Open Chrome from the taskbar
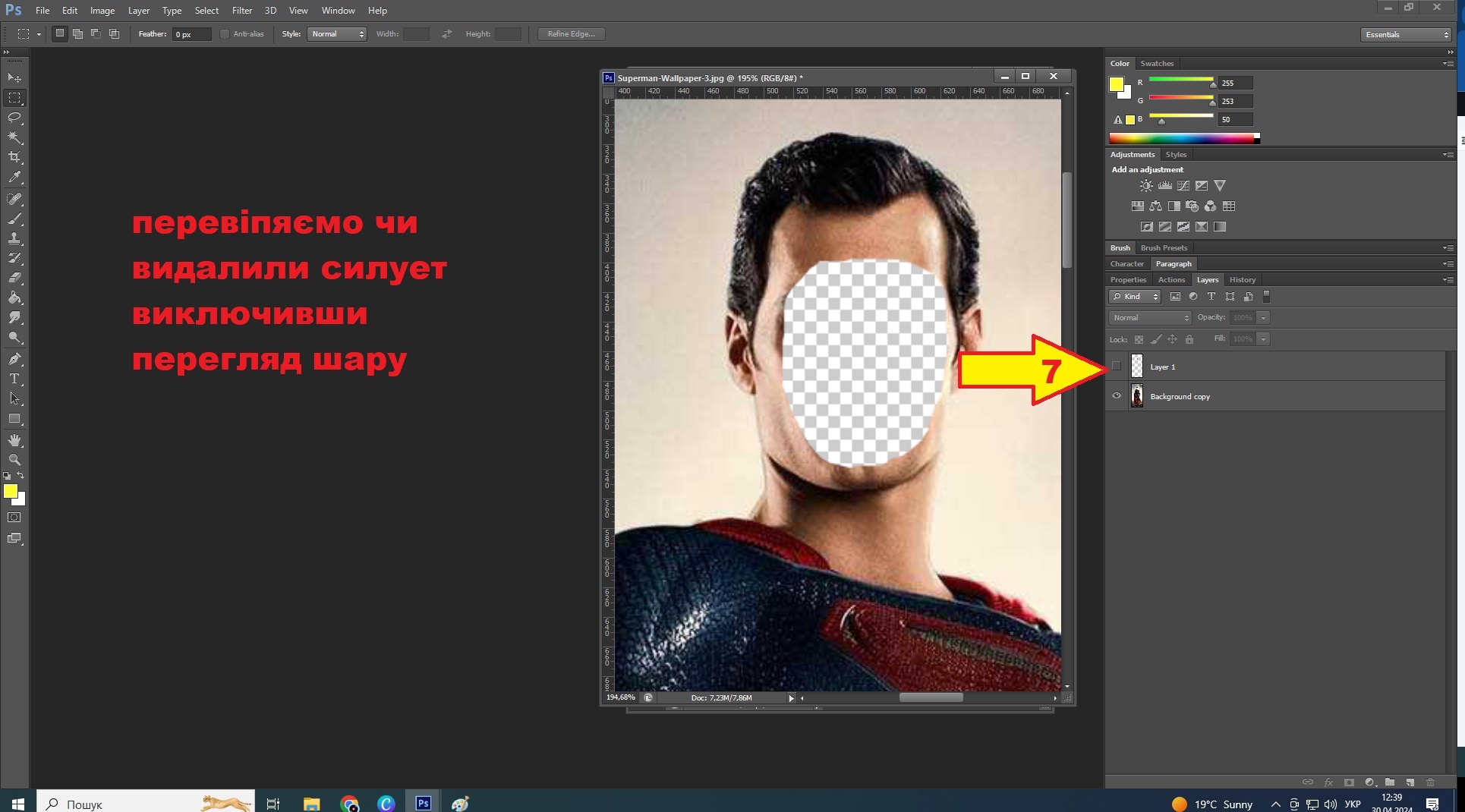The image size is (1465, 812). (349, 804)
